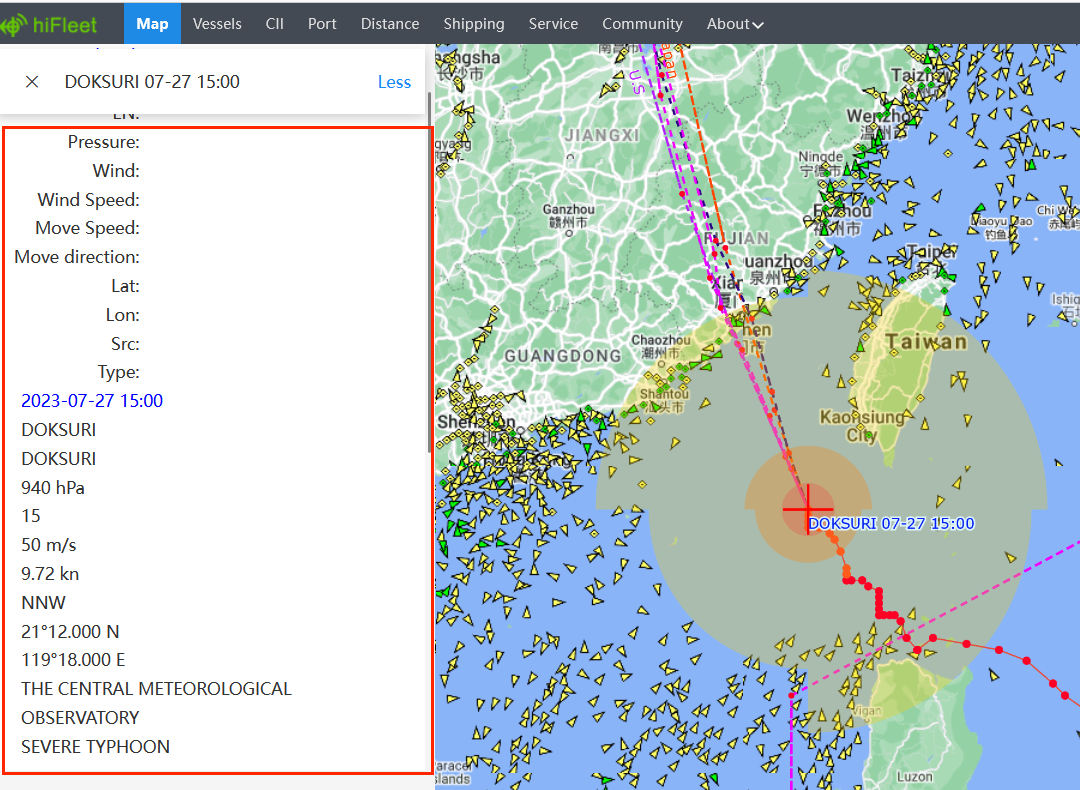
Task: Collapse details with the Less link
Action: [x=394, y=82]
